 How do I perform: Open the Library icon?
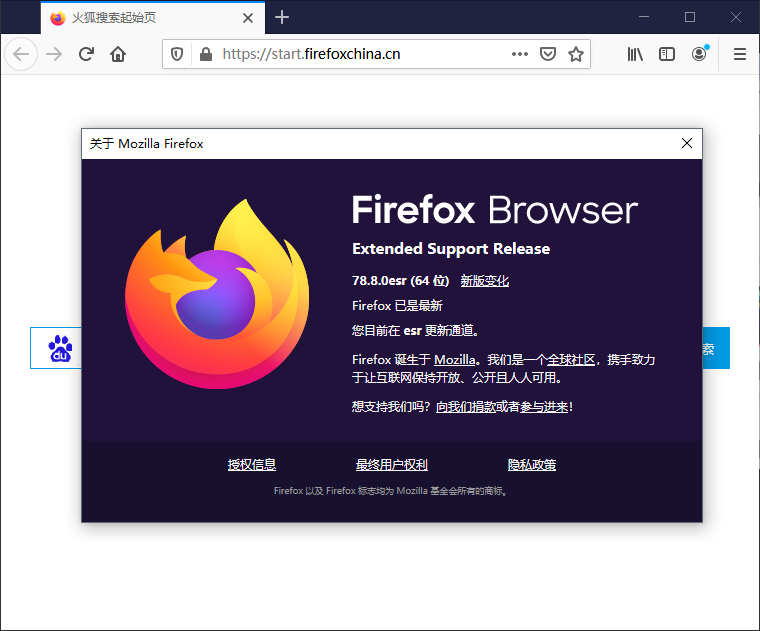pyautogui.click(x=635, y=54)
